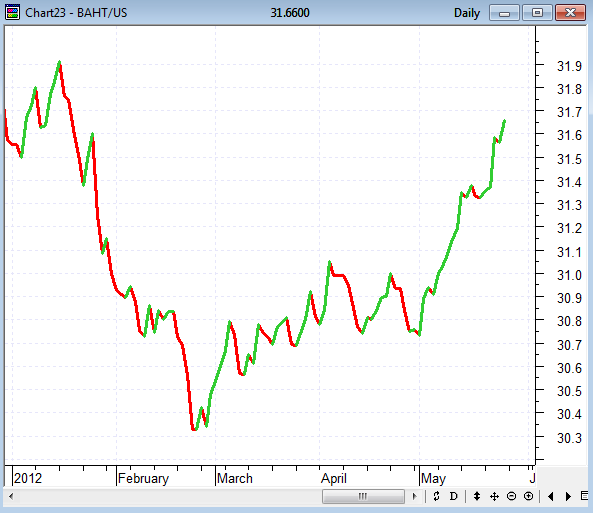The width and height of the screenshot is (593, 513).
Task: Click the Chart23 window icon in title bar
Action: (12, 12)
